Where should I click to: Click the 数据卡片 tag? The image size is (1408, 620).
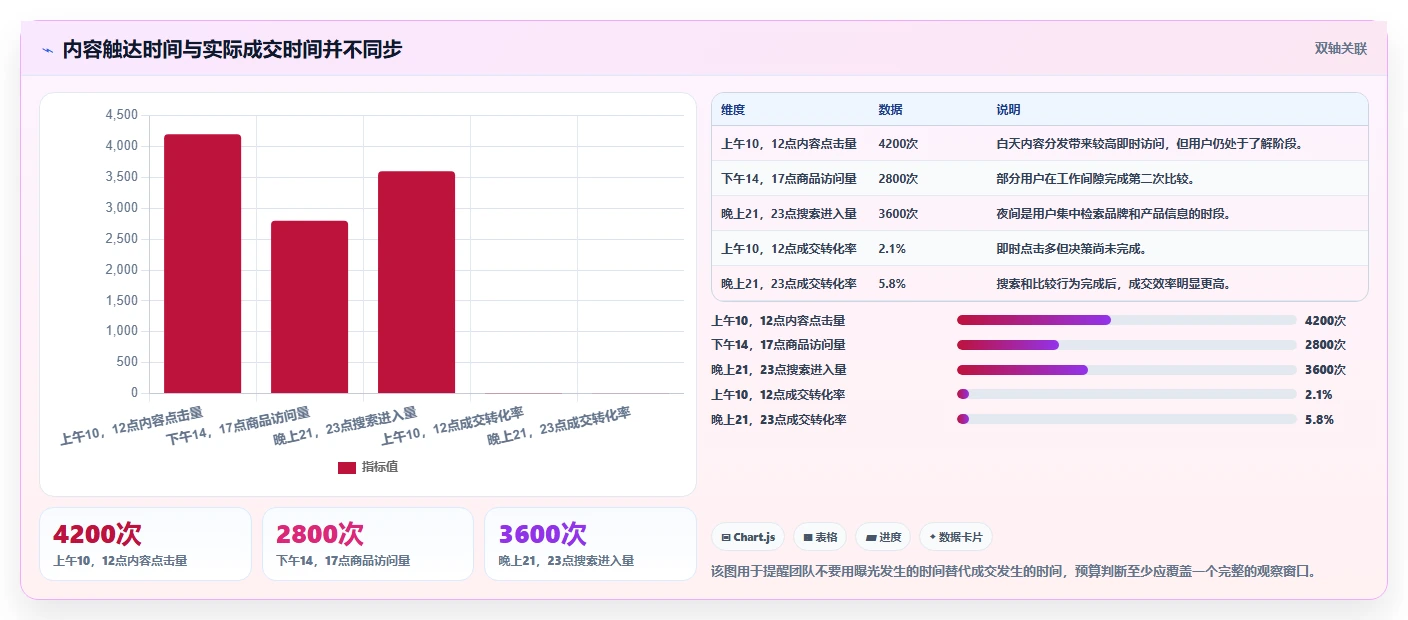[956, 537]
